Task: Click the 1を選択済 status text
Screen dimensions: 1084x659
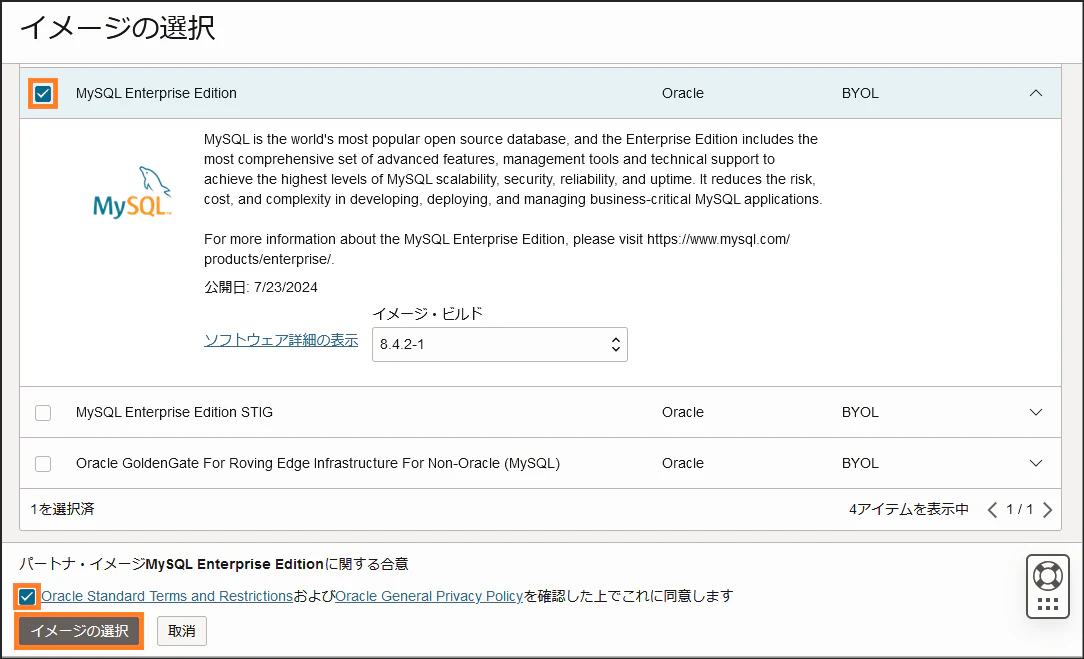Action: (62, 509)
